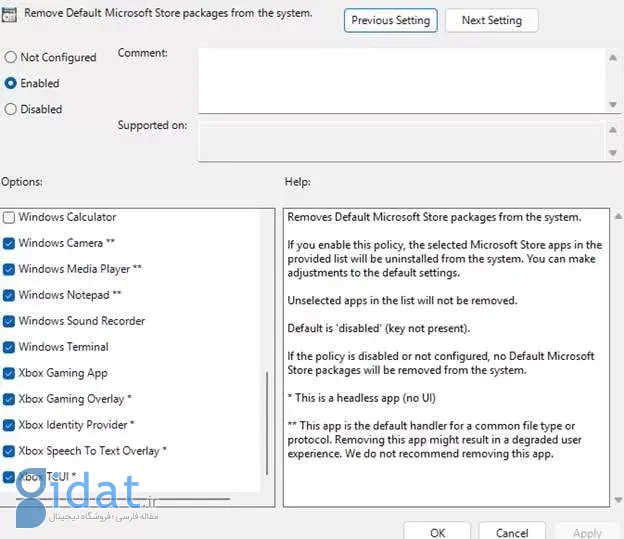Click the Next Setting button
The width and height of the screenshot is (624, 539).
point(491,20)
